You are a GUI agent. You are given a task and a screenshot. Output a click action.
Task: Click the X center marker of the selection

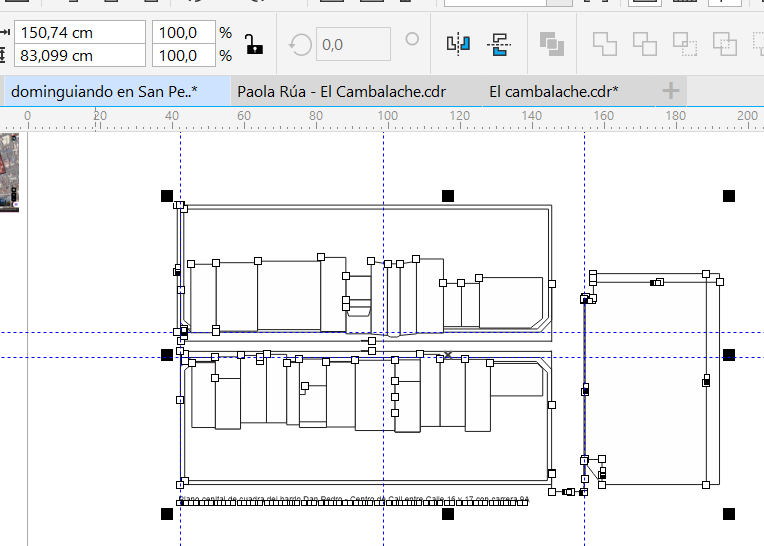[x=448, y=355]
